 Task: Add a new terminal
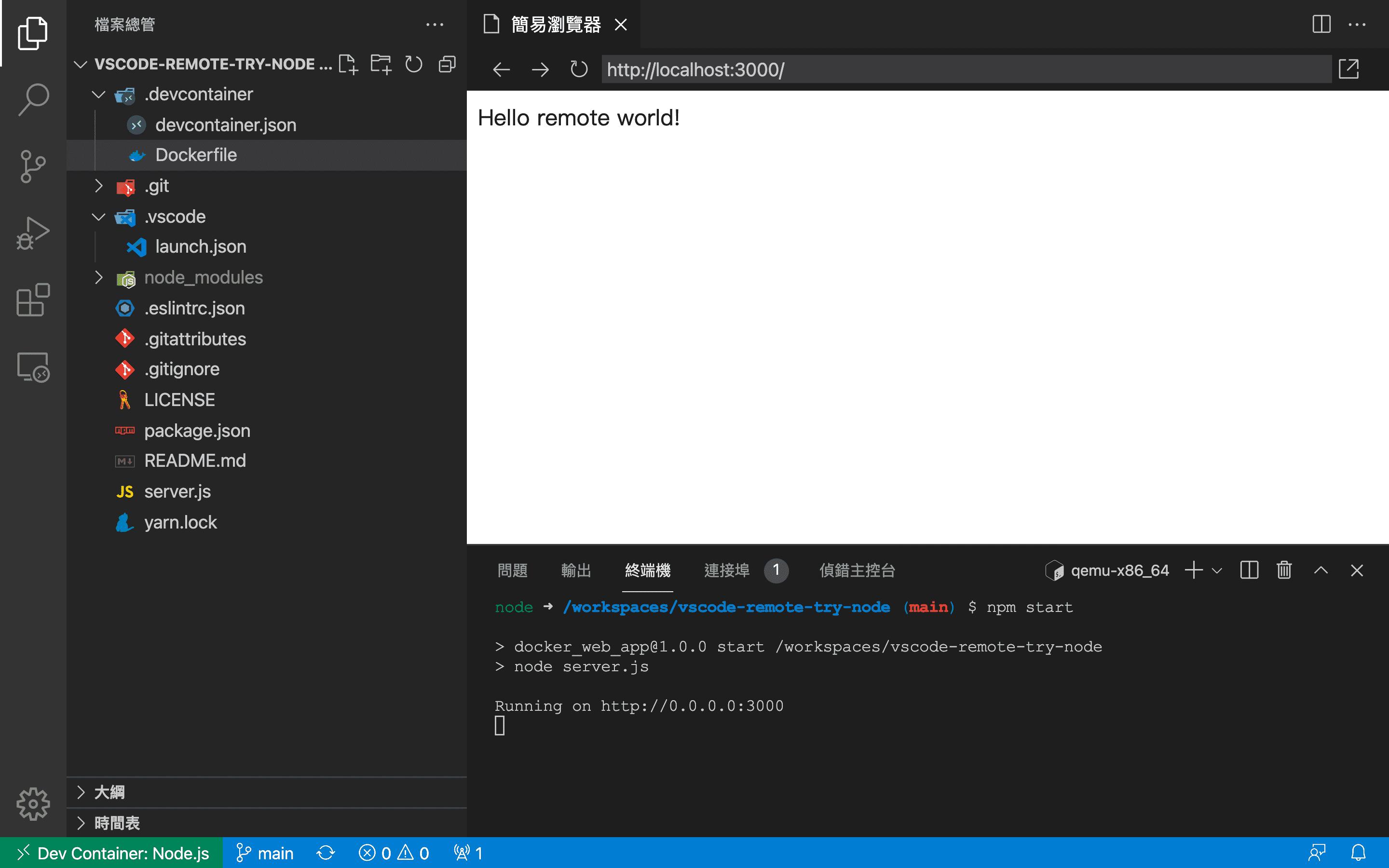1194,570
